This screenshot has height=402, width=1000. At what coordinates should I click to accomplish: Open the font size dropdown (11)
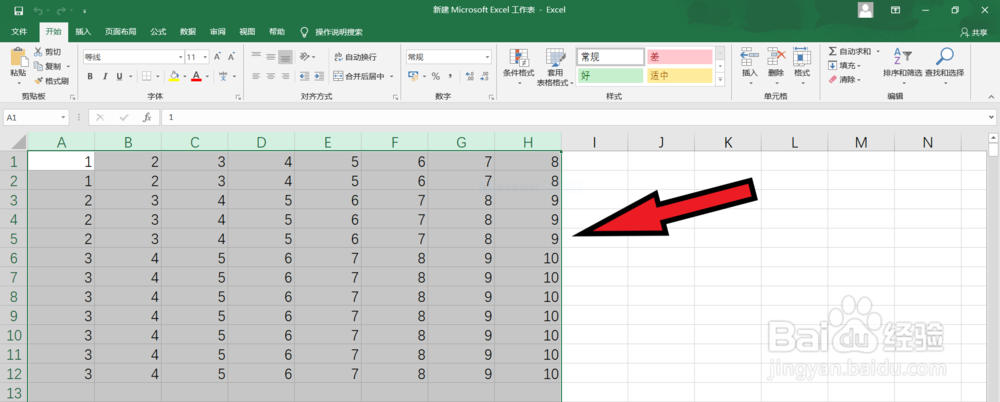tap(205, 57)
